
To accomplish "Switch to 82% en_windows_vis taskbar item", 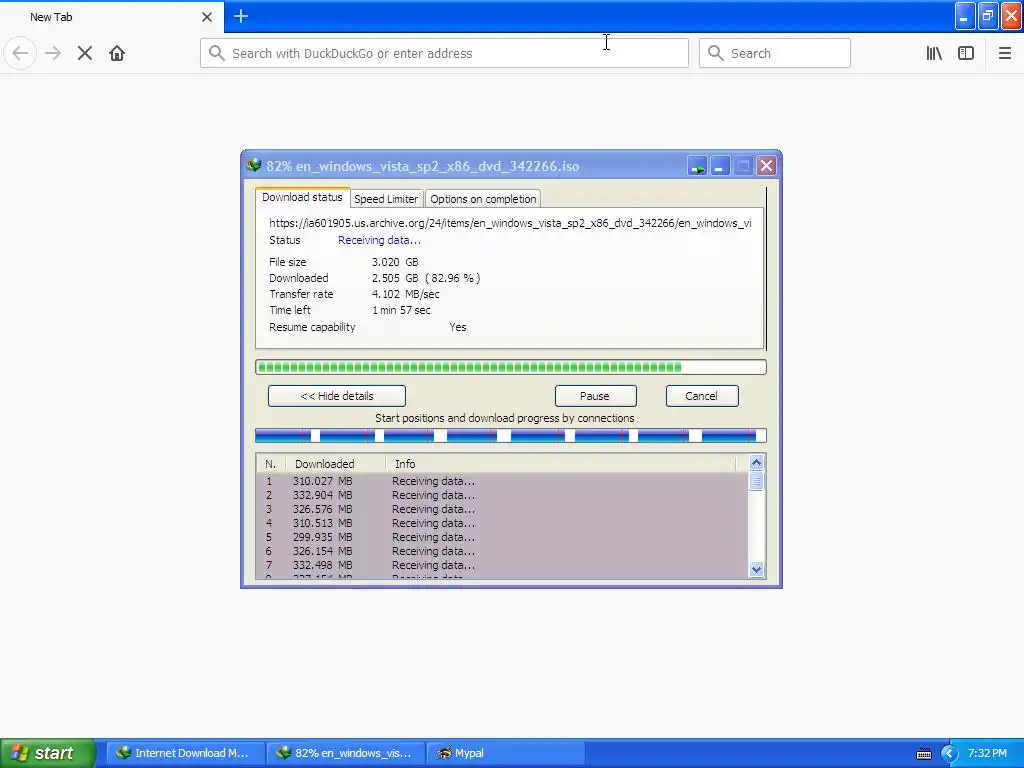I will tap(345, 753).
